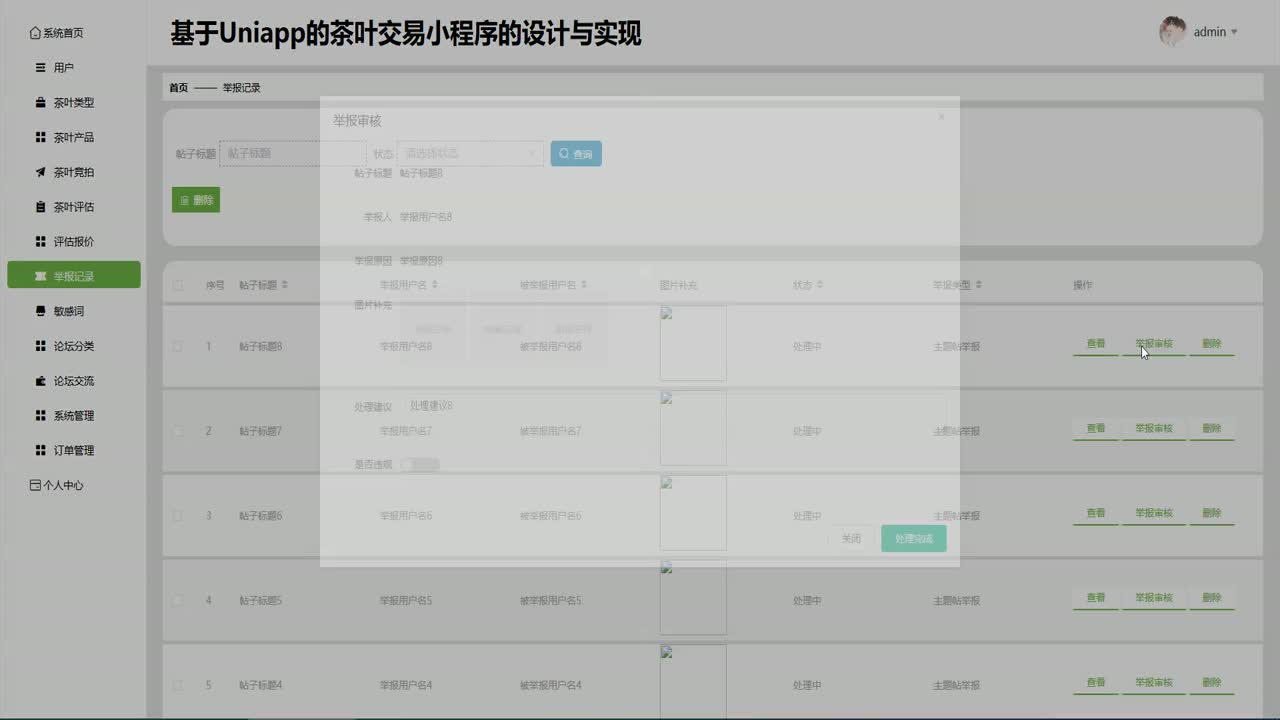Screen dimensions: 1280x720
Task: Go to 订单管理 in the sidebar
Action: [74, 450]
